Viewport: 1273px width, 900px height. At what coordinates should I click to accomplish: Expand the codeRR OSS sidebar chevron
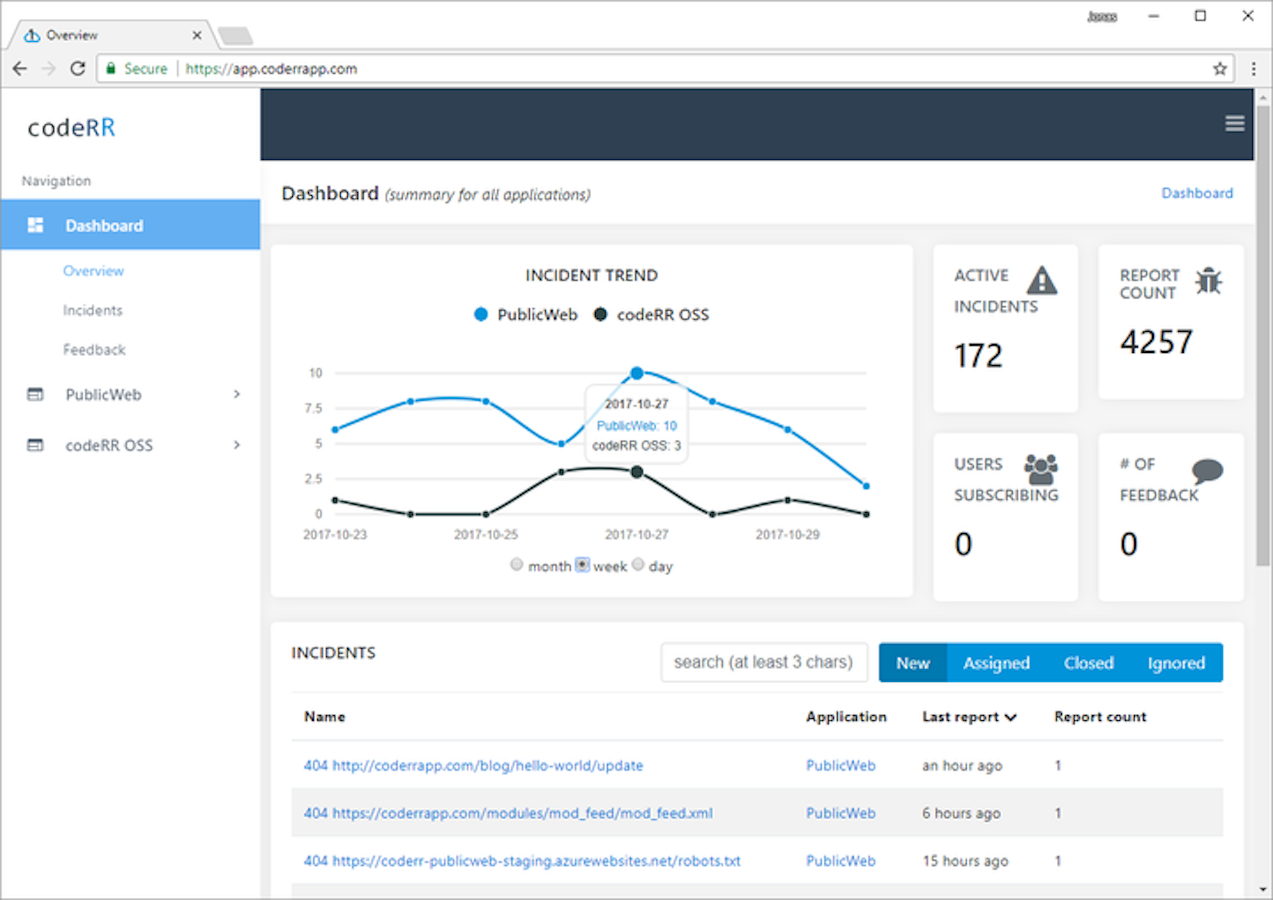click(x=237, y=445)
